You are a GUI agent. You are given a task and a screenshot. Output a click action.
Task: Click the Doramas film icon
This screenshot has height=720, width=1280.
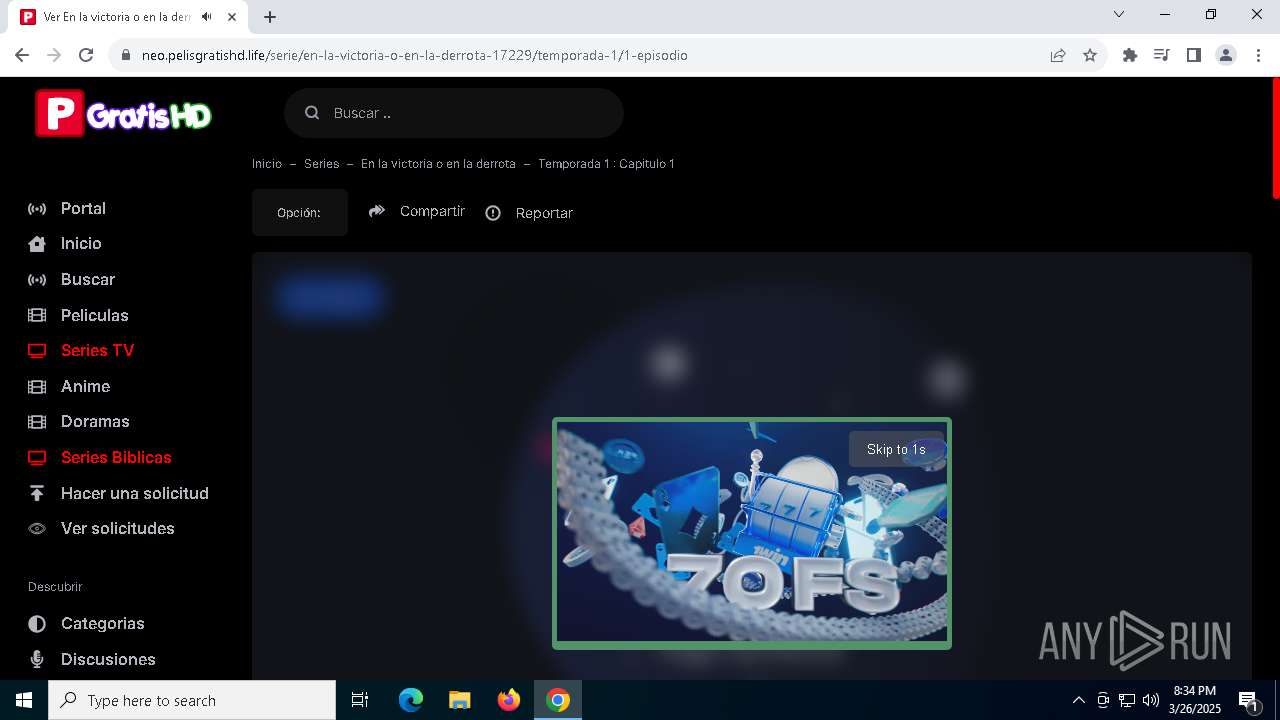[x=37, y=422]
